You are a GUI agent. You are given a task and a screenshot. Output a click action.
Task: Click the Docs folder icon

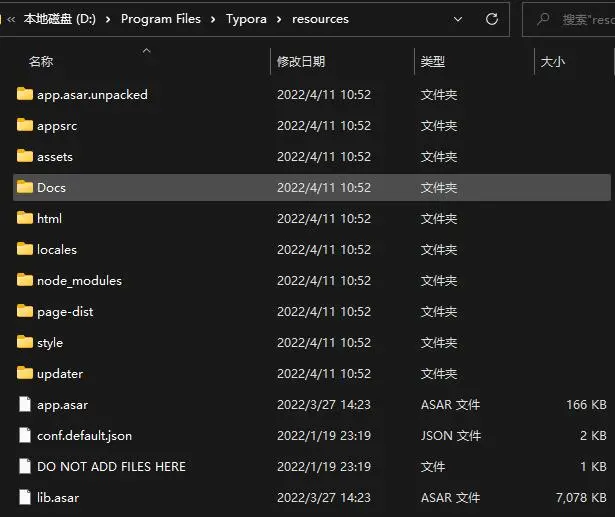25,187
